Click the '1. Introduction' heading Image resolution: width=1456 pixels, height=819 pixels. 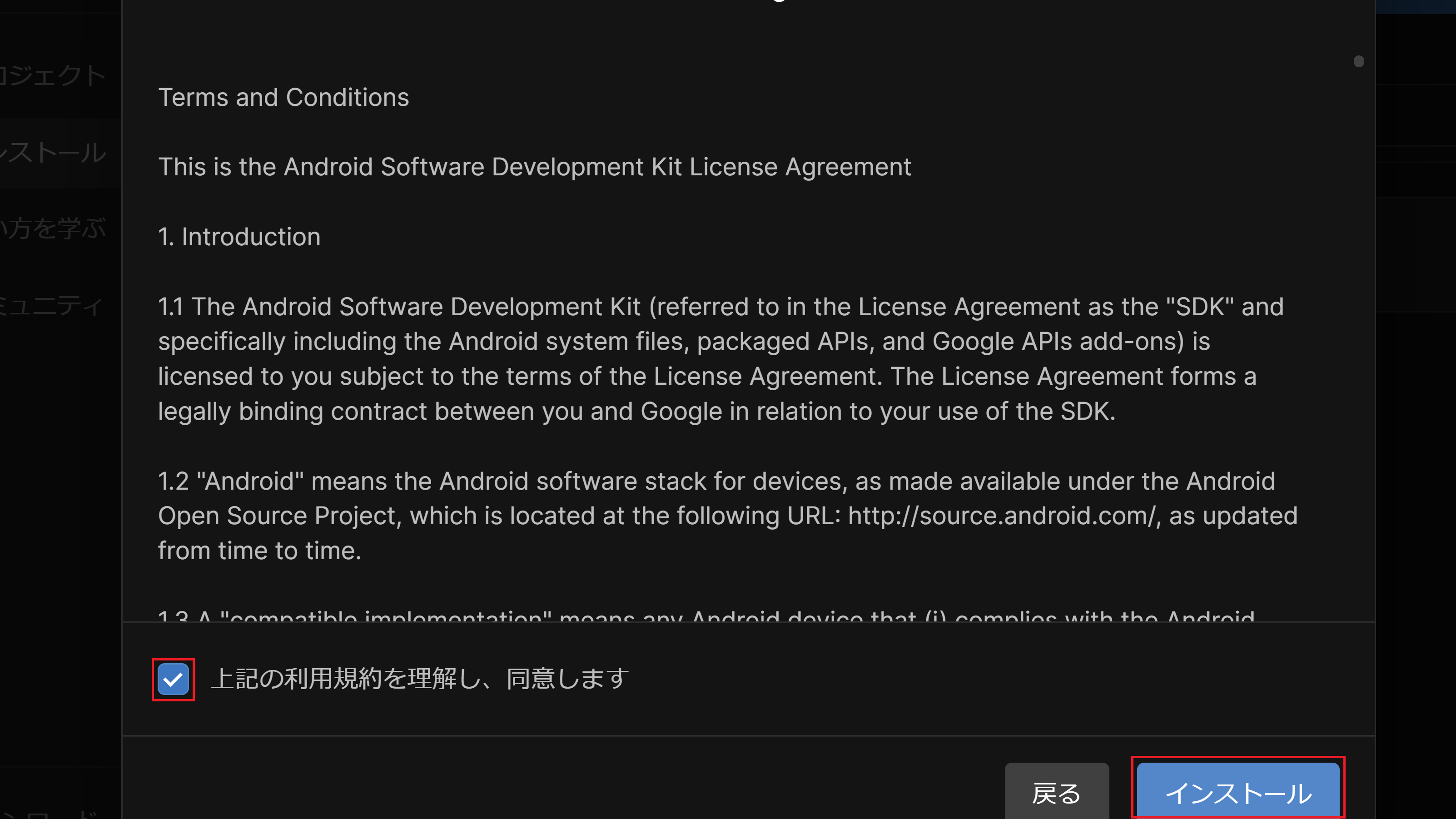tap(239, 237)
